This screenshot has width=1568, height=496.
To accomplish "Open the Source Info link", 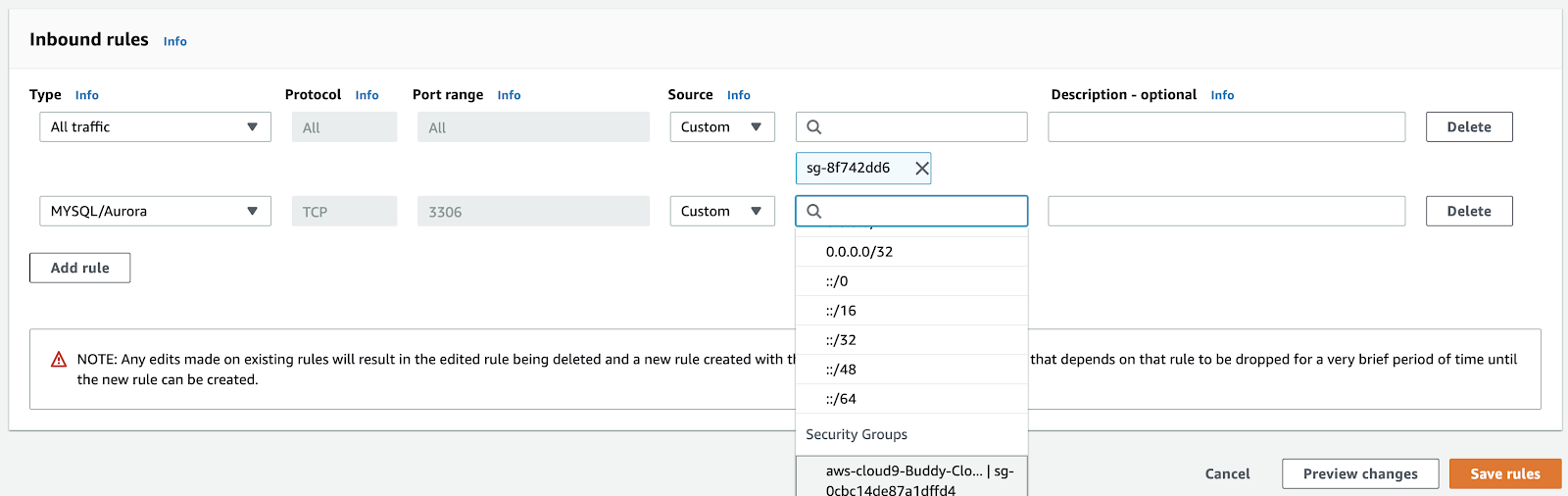I will coord(739,95).
